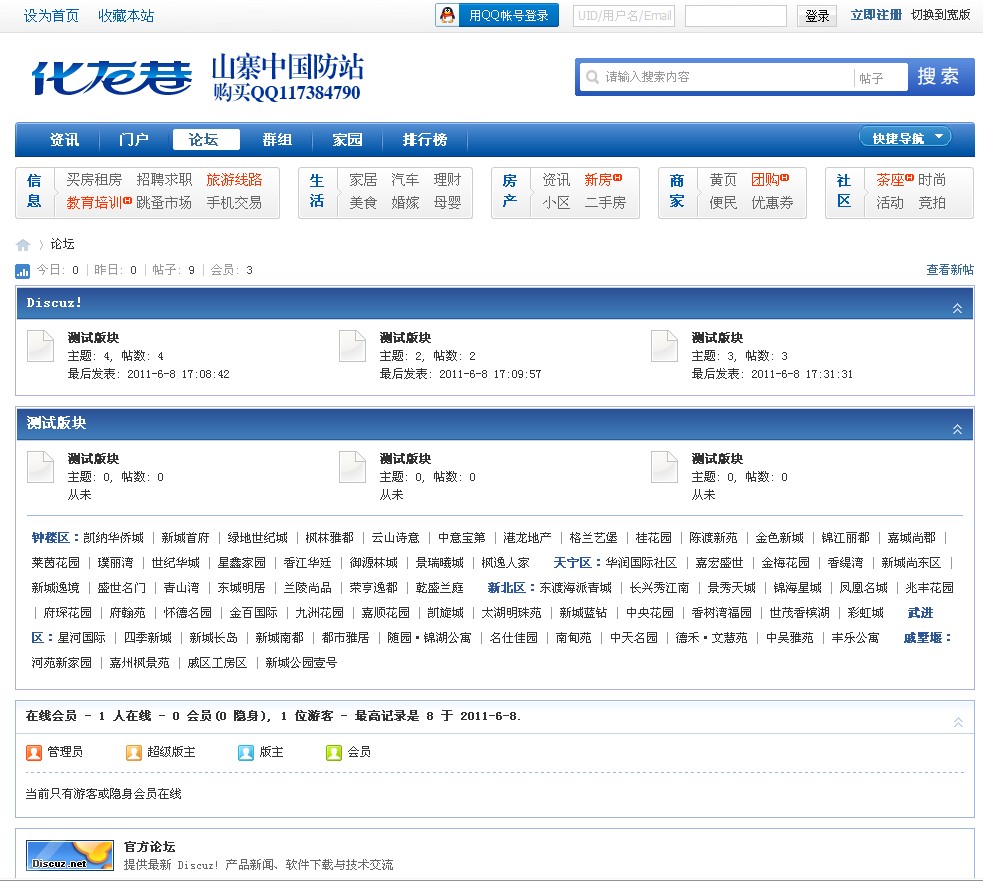
Task: Open the 快捷导航 quick navigation dropdown
Action: (x=905, y=137)
